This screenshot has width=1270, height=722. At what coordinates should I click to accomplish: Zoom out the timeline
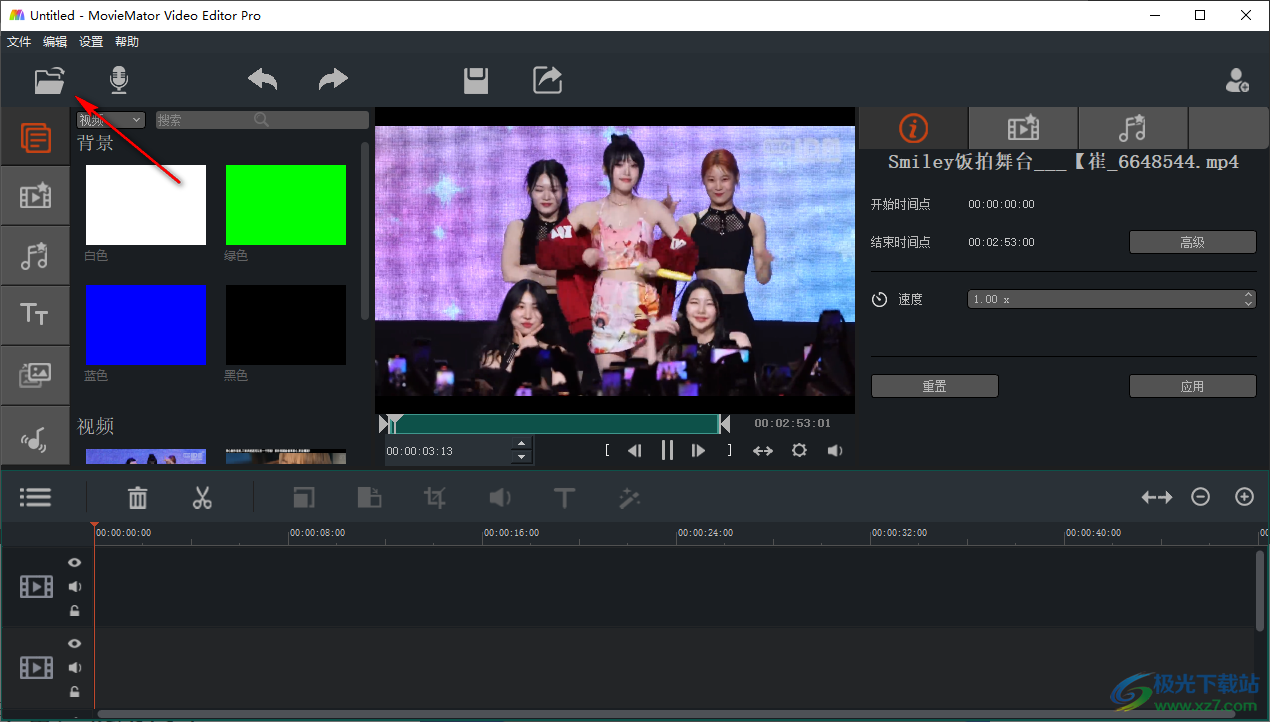(1201, 497)
